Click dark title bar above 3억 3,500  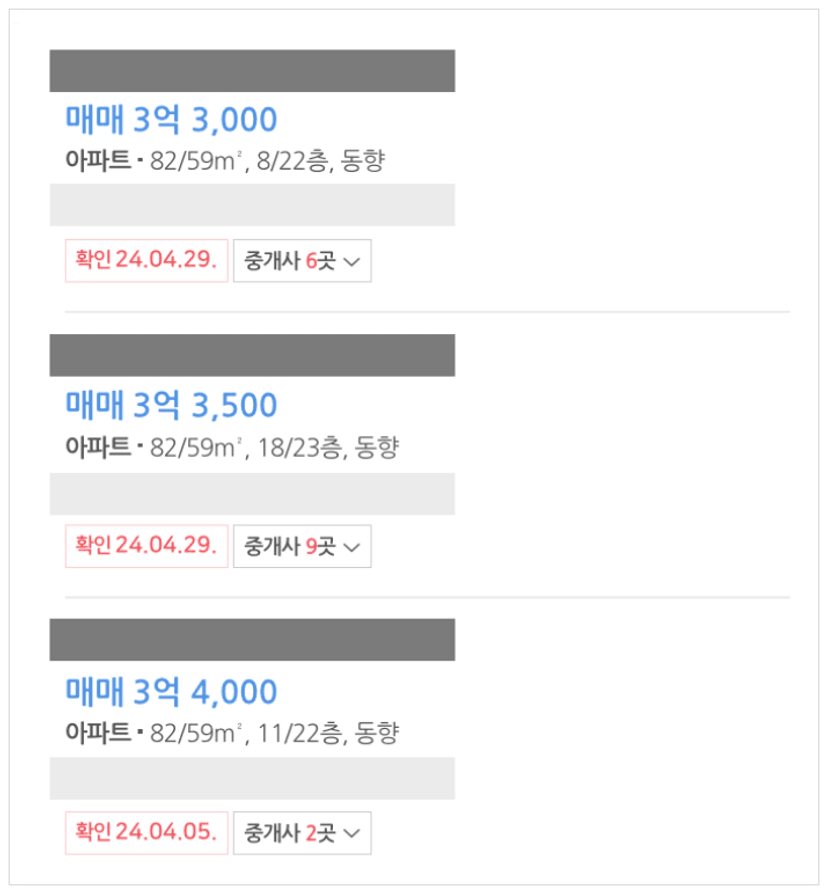252,355
